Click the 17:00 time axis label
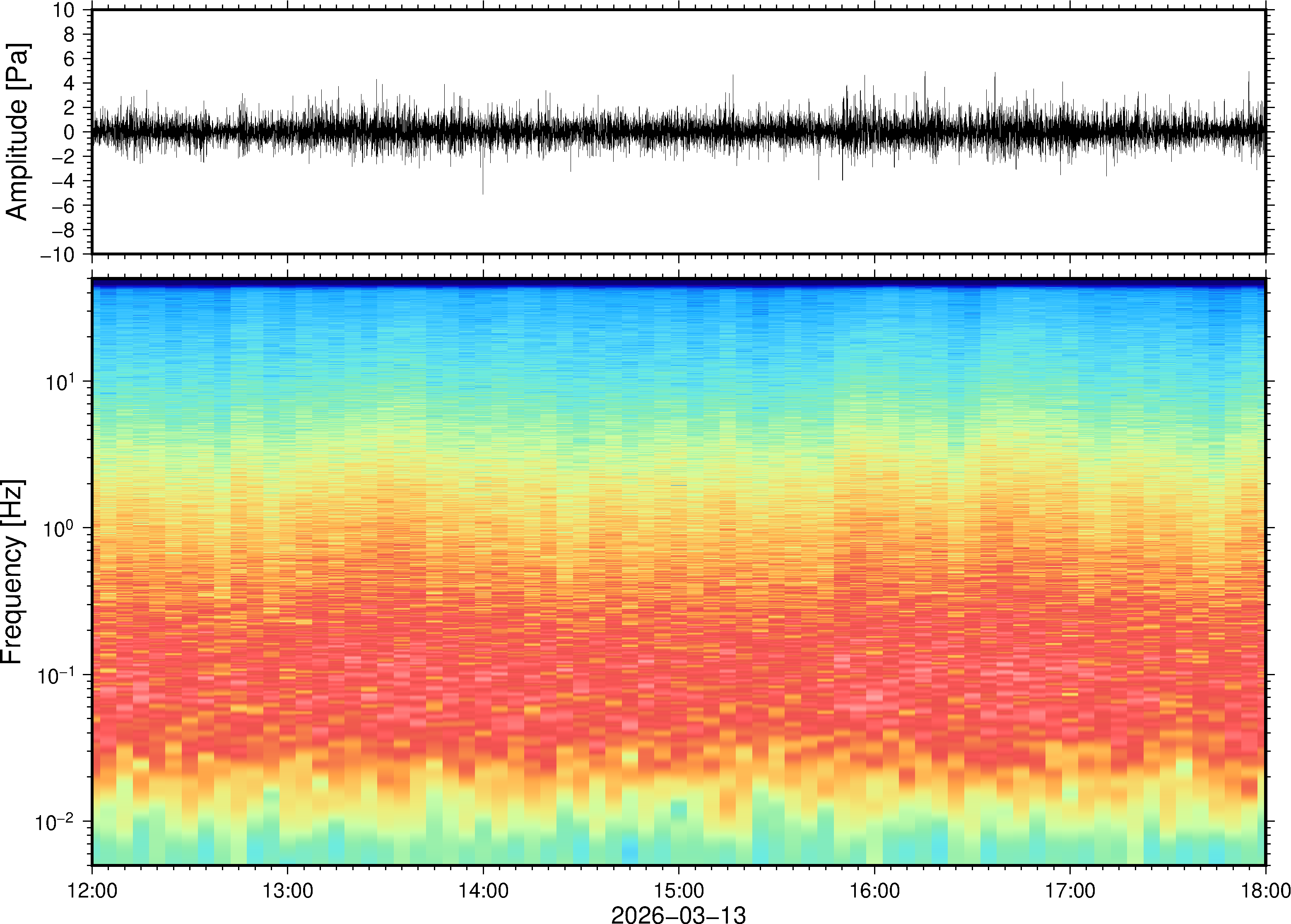The image size is (1291, 924). coord(1069,890)
